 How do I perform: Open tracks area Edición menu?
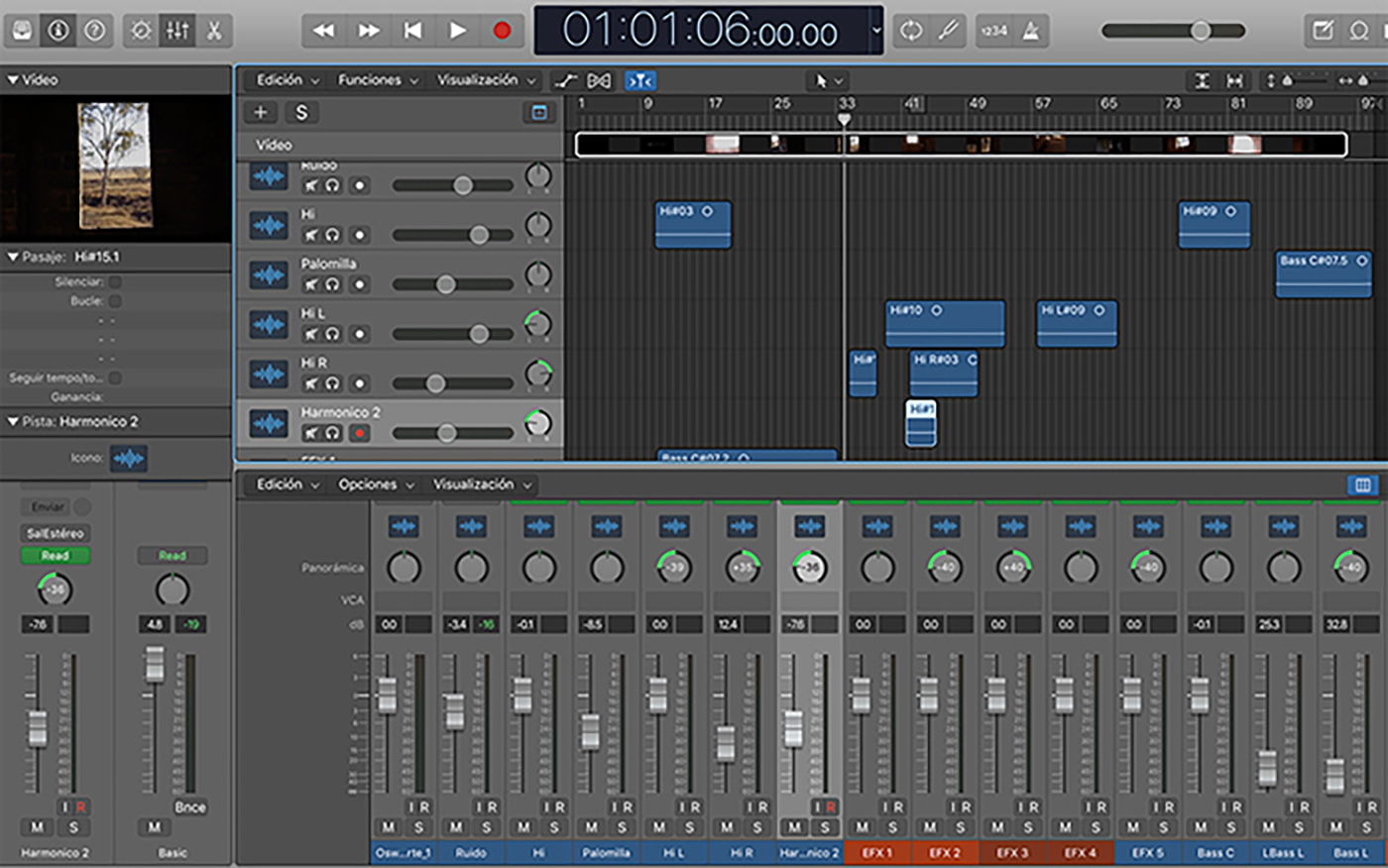point(288,80)
